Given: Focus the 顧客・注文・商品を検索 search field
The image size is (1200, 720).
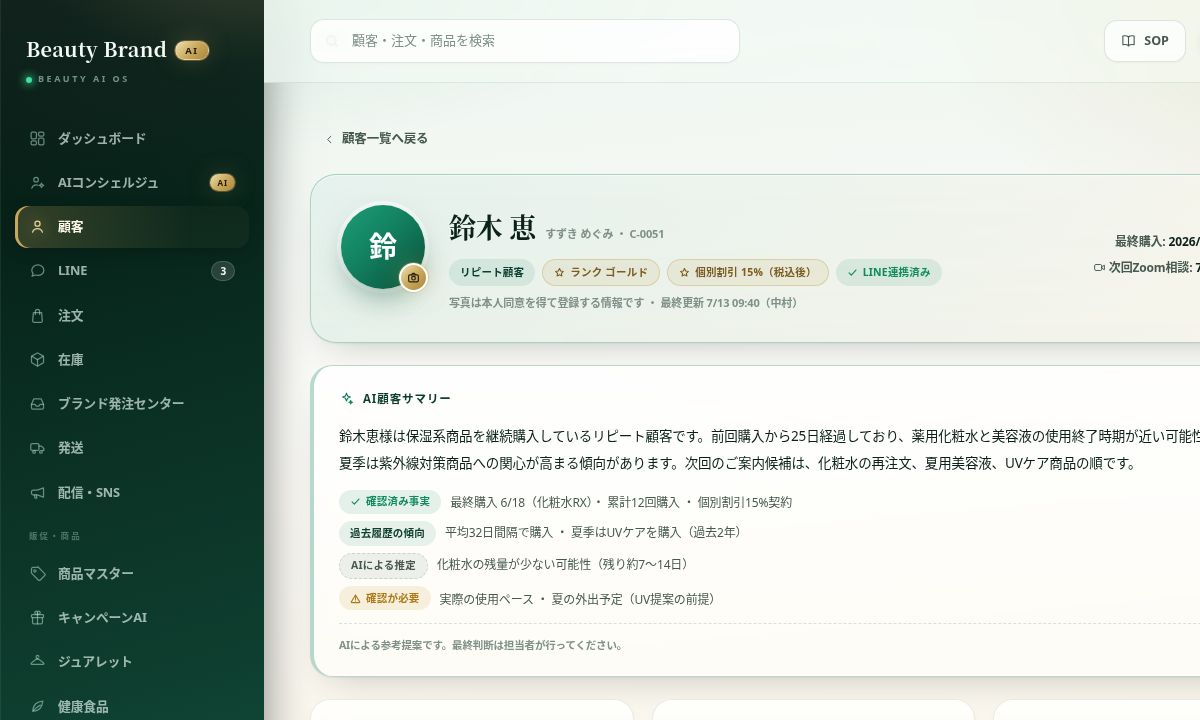Looking at the screenshot, I should pos(525,41).
